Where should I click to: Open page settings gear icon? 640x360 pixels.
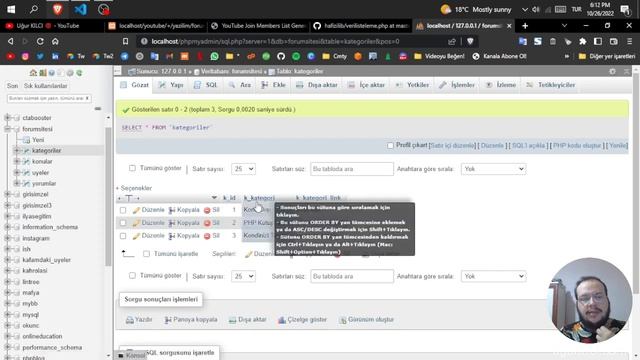[612, 71]
